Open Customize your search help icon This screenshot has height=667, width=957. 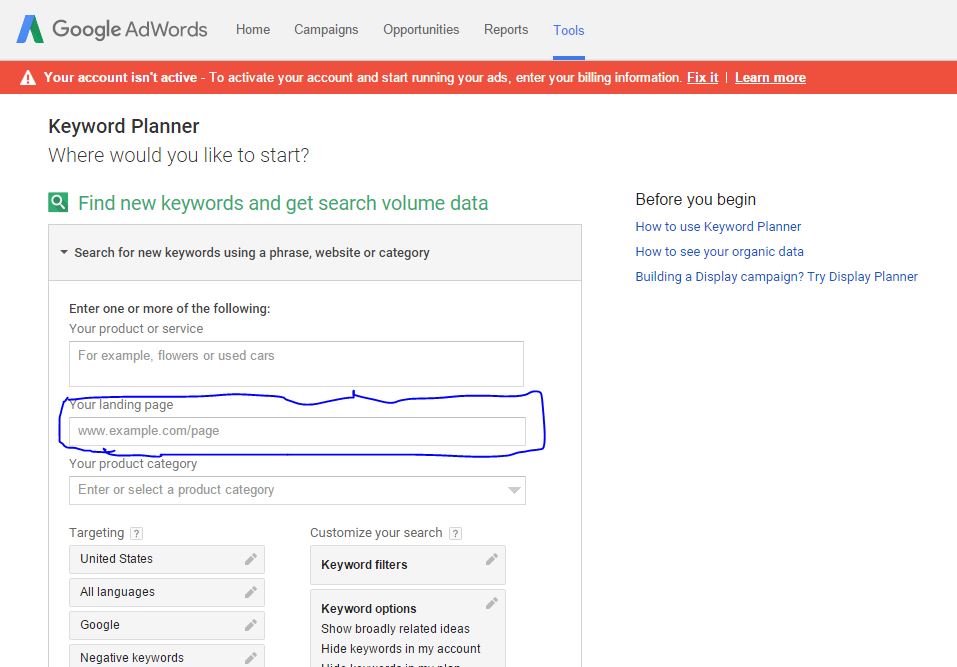[455, 533]
